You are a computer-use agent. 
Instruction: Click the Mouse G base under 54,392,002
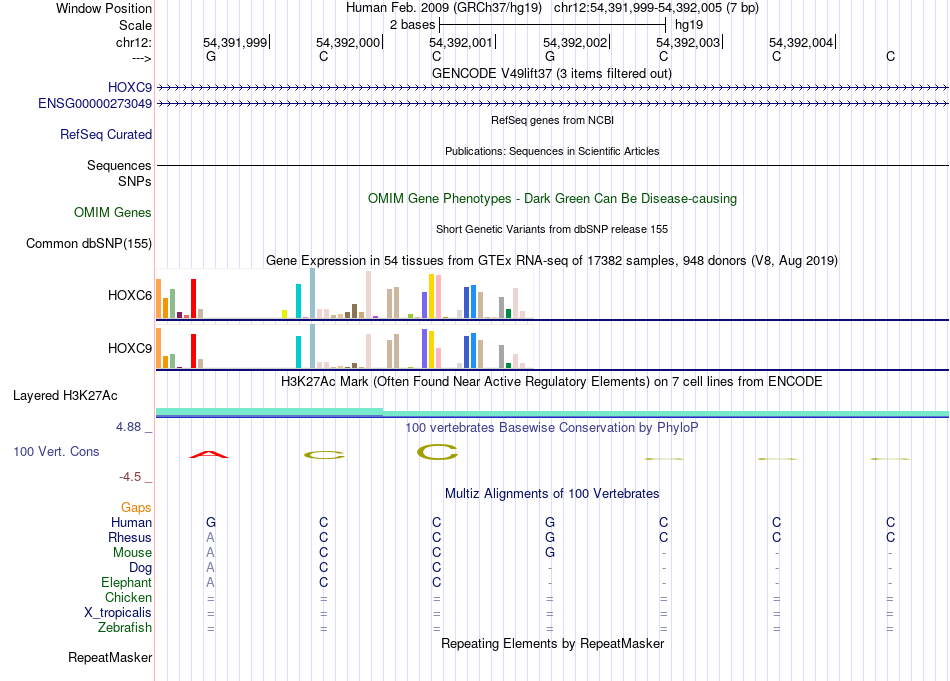(x=550, y=553)
